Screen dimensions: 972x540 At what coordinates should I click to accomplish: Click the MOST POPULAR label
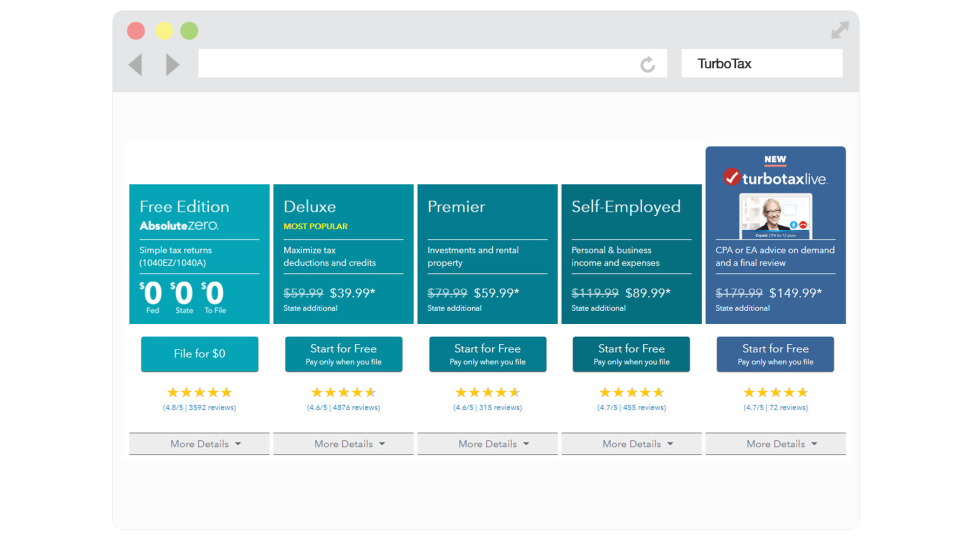316,226
